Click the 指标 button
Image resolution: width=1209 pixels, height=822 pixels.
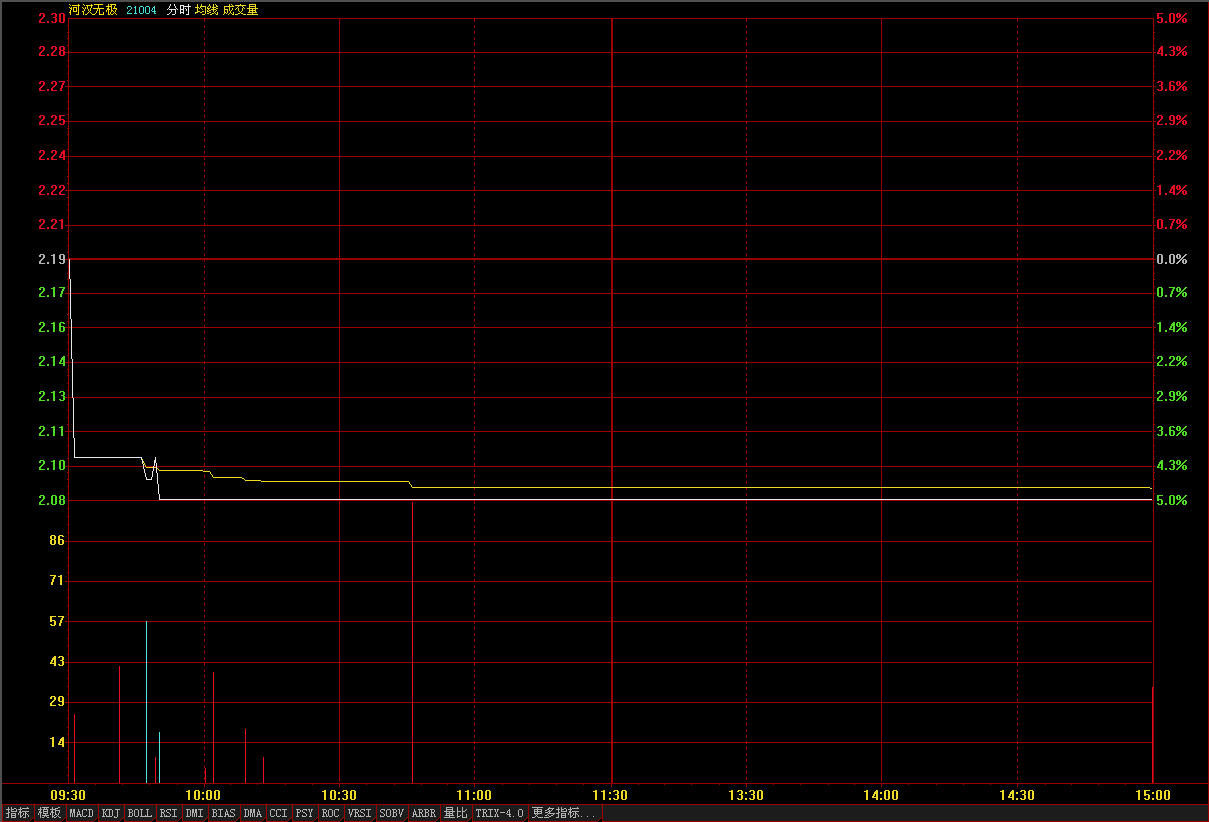pyautogui.click(x=18, y=813)
